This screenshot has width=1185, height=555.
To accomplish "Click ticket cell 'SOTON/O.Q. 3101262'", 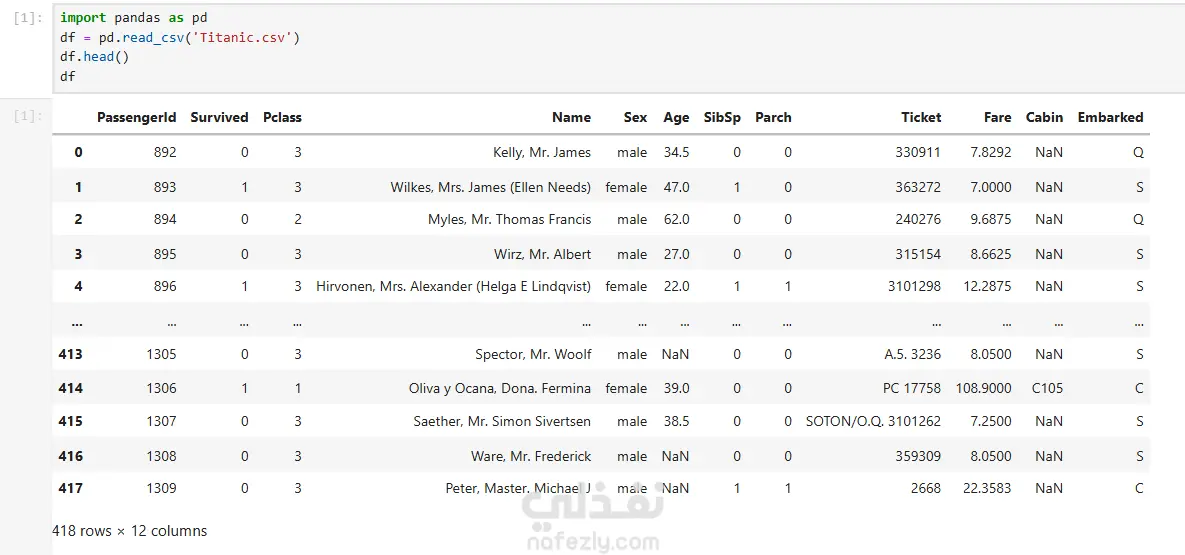I will [873, 422].
